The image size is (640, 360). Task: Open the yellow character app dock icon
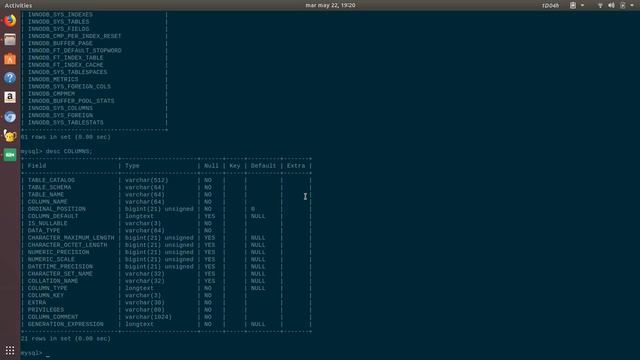[x=10, y=136]
